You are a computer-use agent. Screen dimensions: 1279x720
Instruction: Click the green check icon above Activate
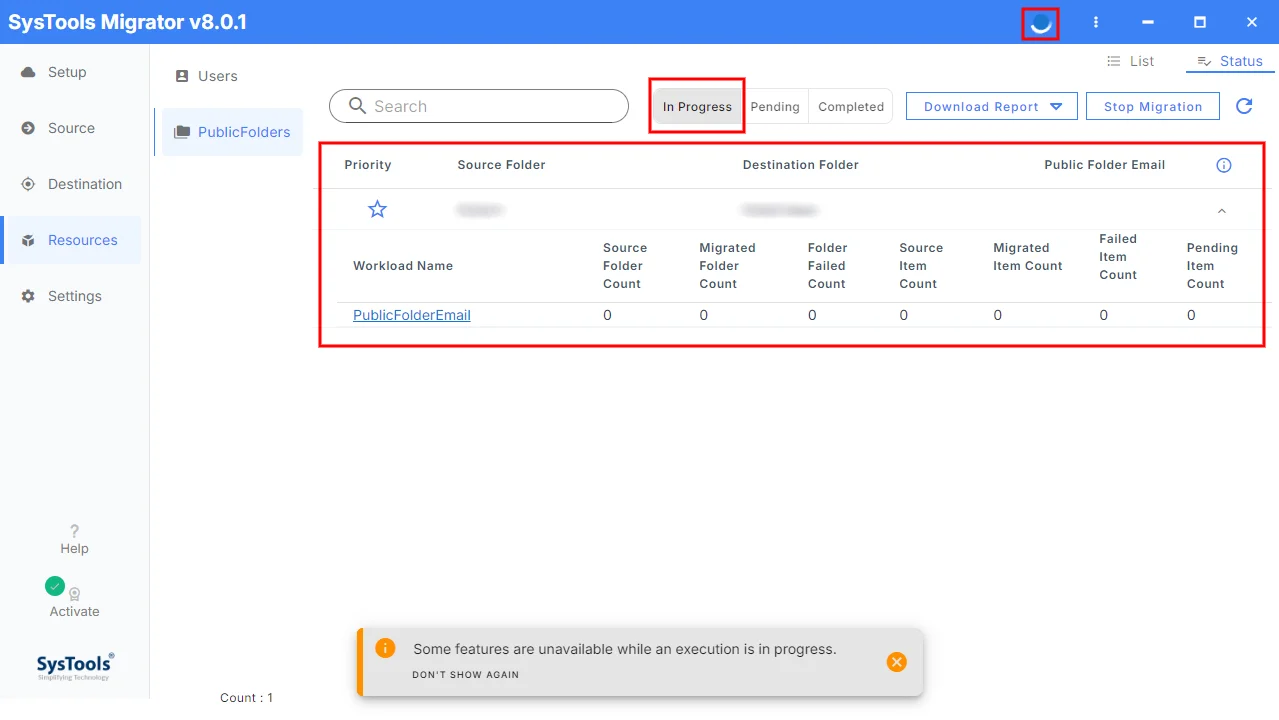(x=55, y=586)
